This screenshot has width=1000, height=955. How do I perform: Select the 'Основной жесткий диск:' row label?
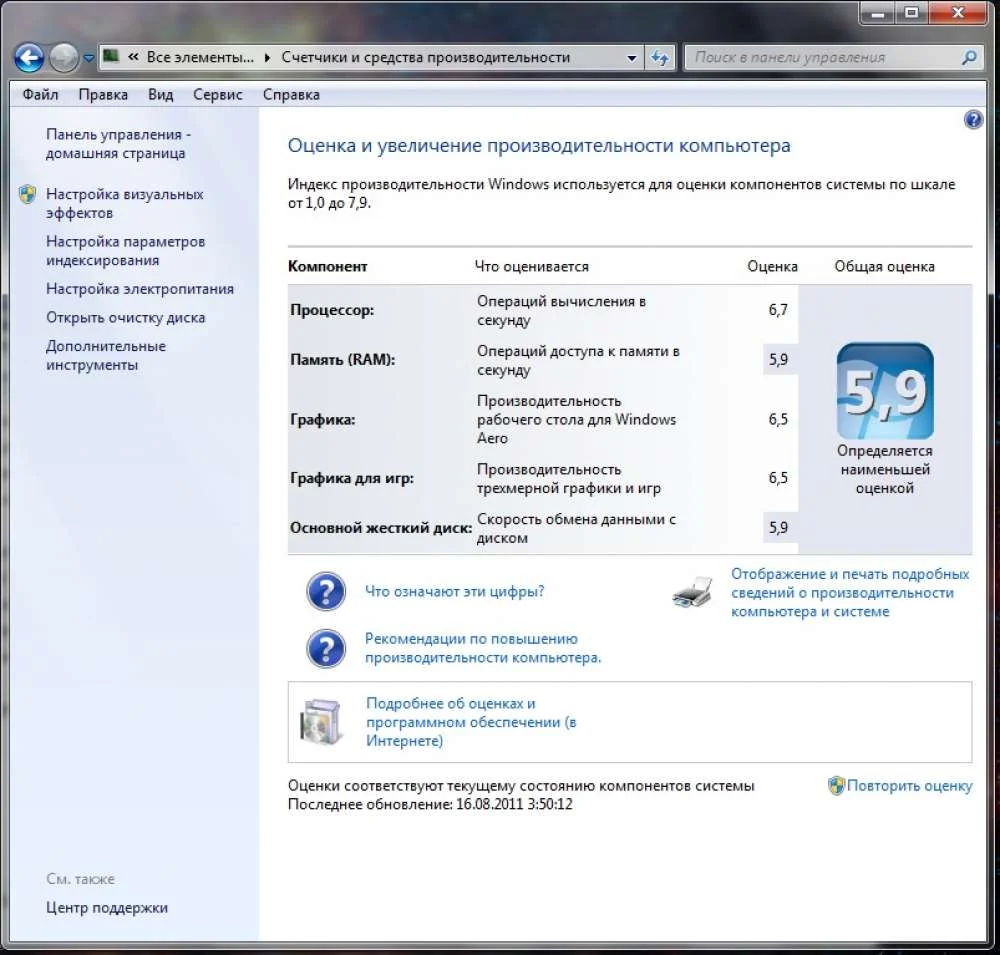pyautogui.click(x=381, y=528)
